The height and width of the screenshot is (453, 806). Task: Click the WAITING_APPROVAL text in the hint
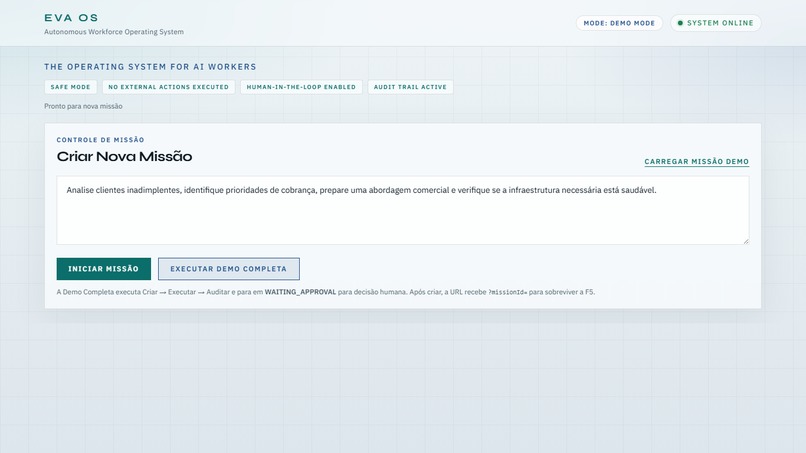point(300,292)
